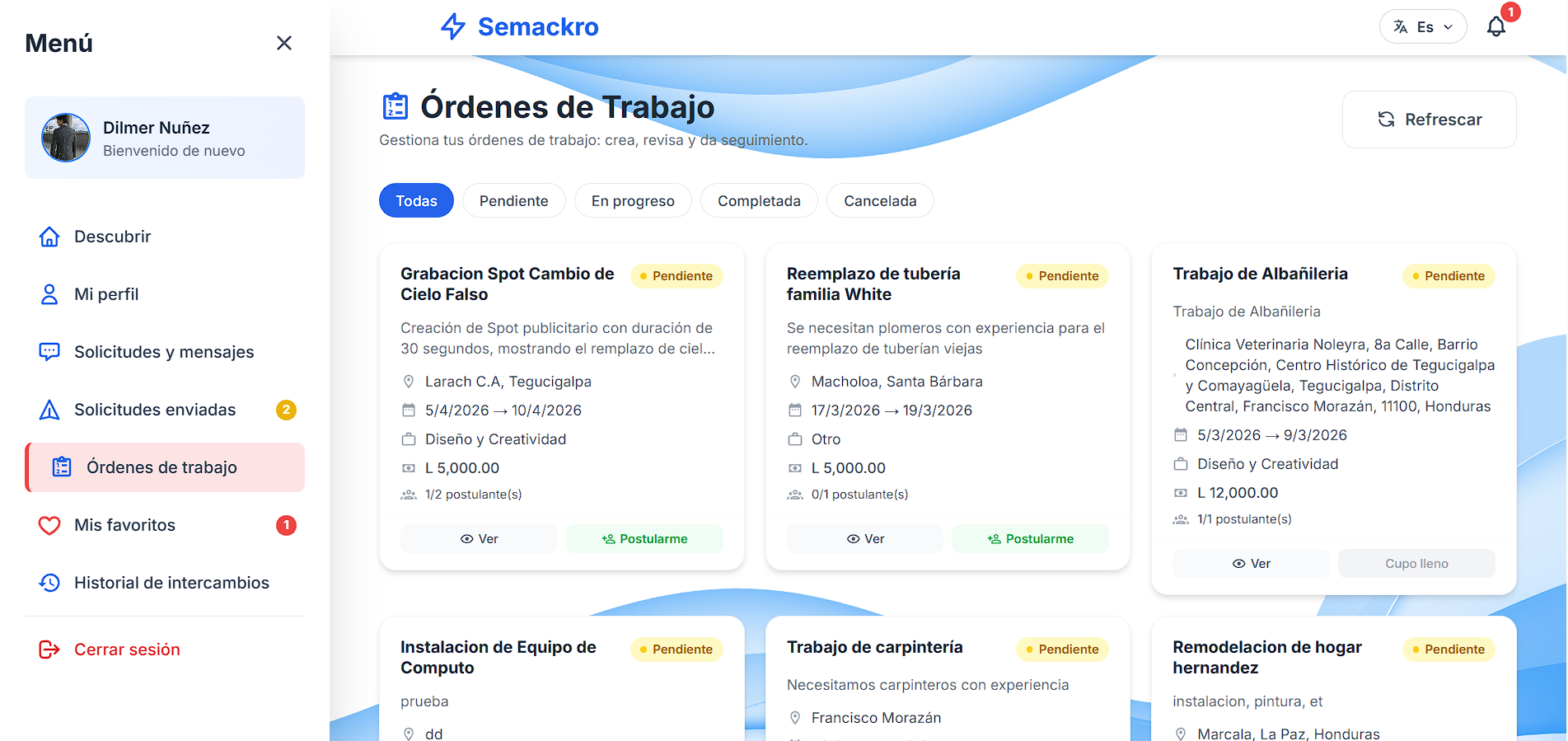This screenshot has height=741, width=1568.
Task: Click Ver on Trabajo de Albañileria card
Action: tap(1251, 563)
